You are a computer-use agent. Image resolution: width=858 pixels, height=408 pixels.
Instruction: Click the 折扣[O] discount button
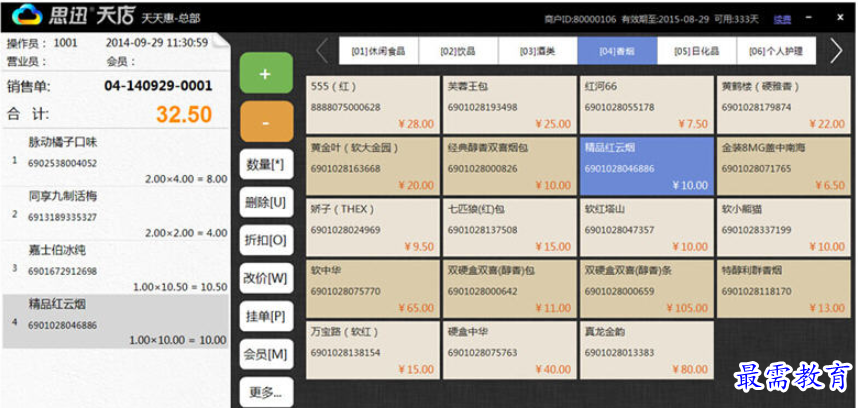point(266,240)
